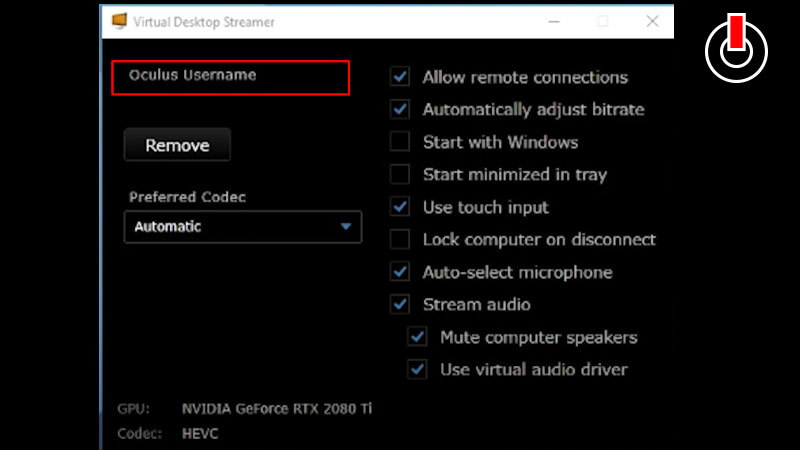Enable Lock computer on disconnect
The image size is (800, 450).
(x=400, y=239)
